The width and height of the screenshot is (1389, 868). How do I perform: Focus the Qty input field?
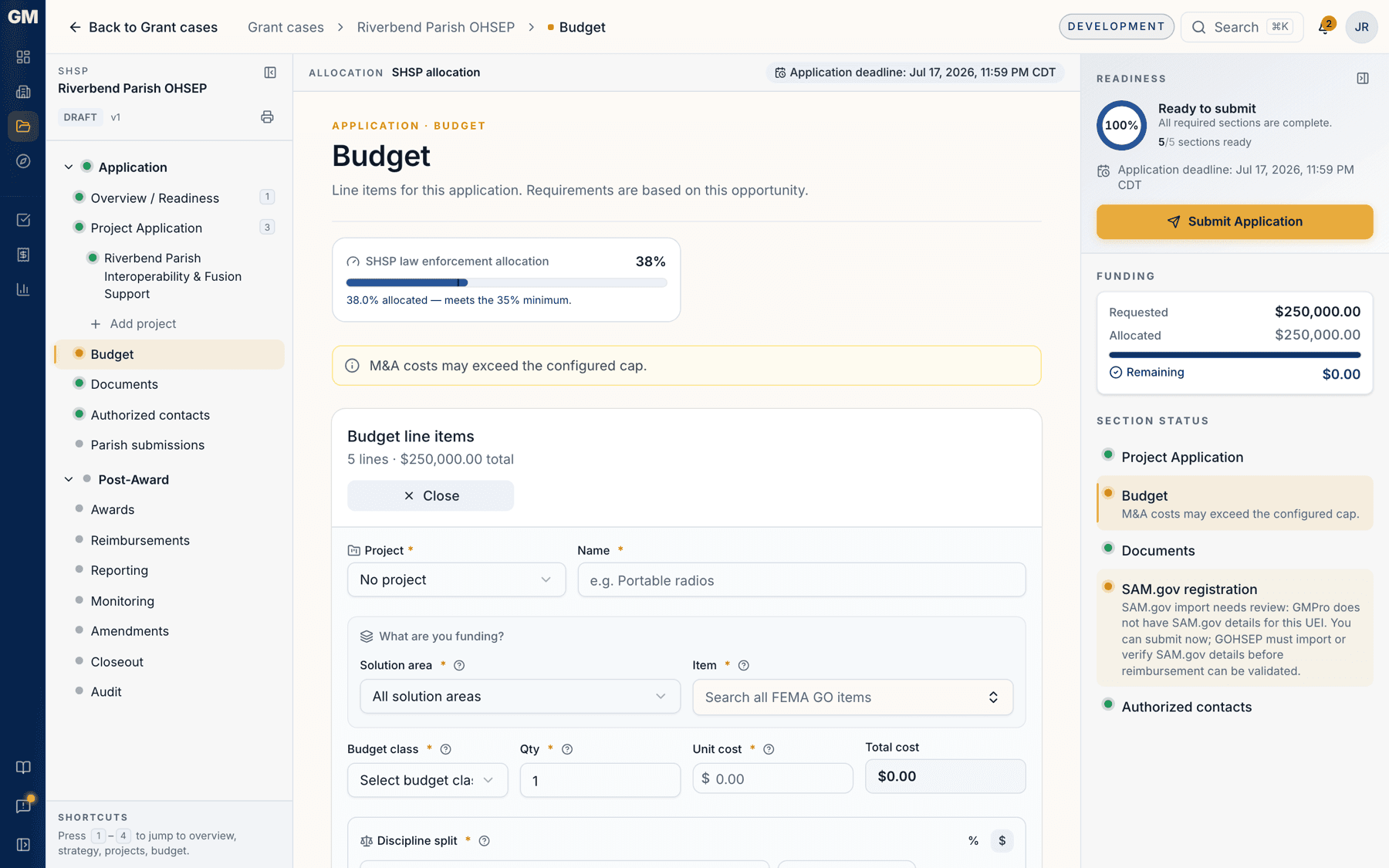coord(600,780)
